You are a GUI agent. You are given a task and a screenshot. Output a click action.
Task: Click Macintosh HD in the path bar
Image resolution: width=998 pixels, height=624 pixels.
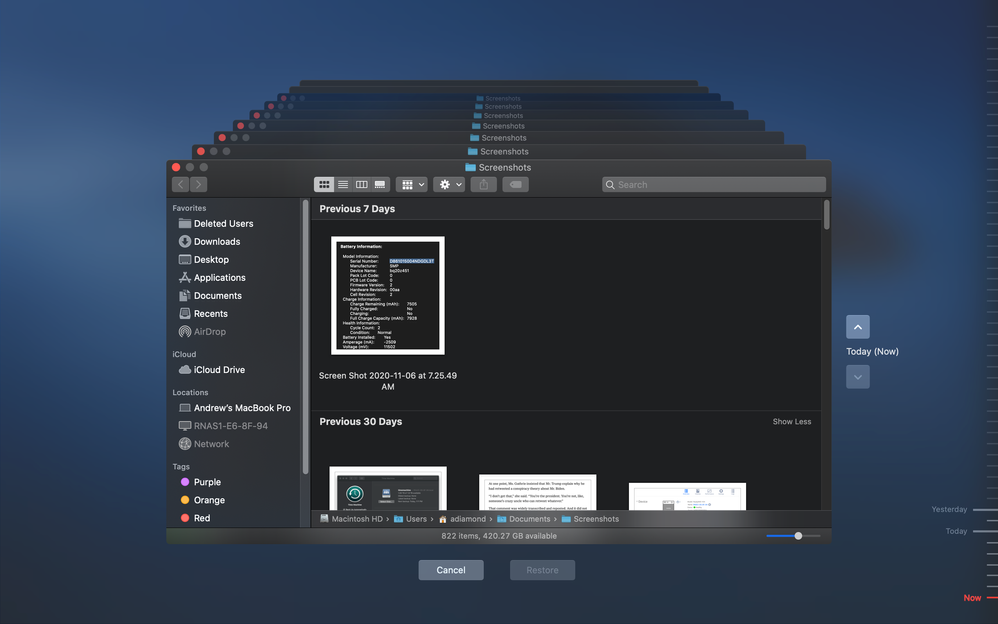[x=351, y=519]
